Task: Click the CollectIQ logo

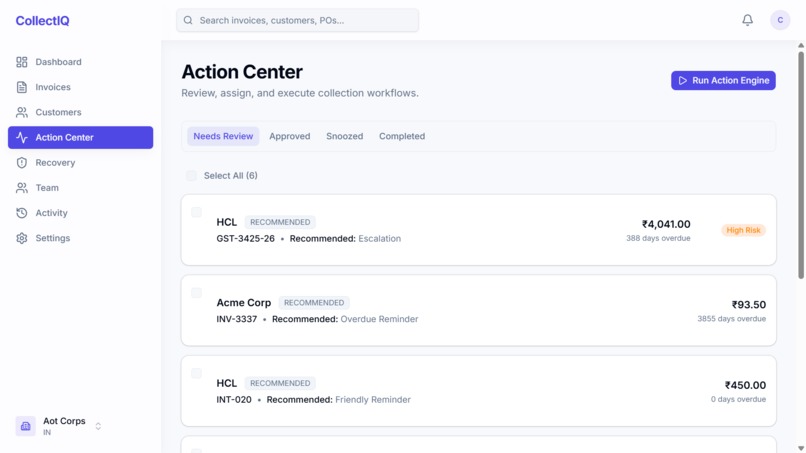Action: (x=42, y=21)
